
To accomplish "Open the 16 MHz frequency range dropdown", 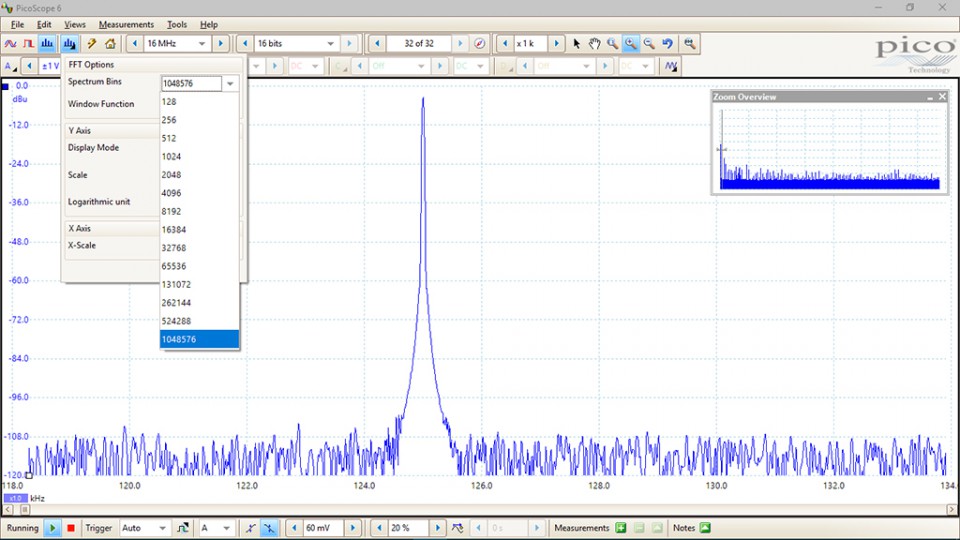I will [202, 44].
